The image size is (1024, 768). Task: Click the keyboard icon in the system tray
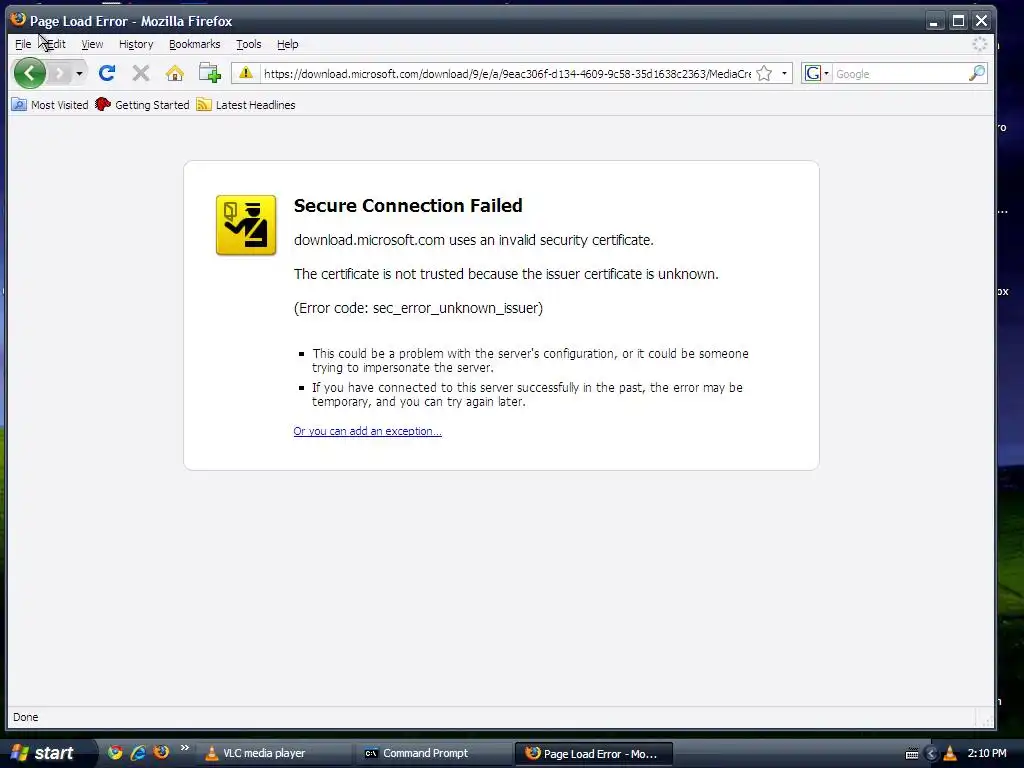click(x=912, y=754)
